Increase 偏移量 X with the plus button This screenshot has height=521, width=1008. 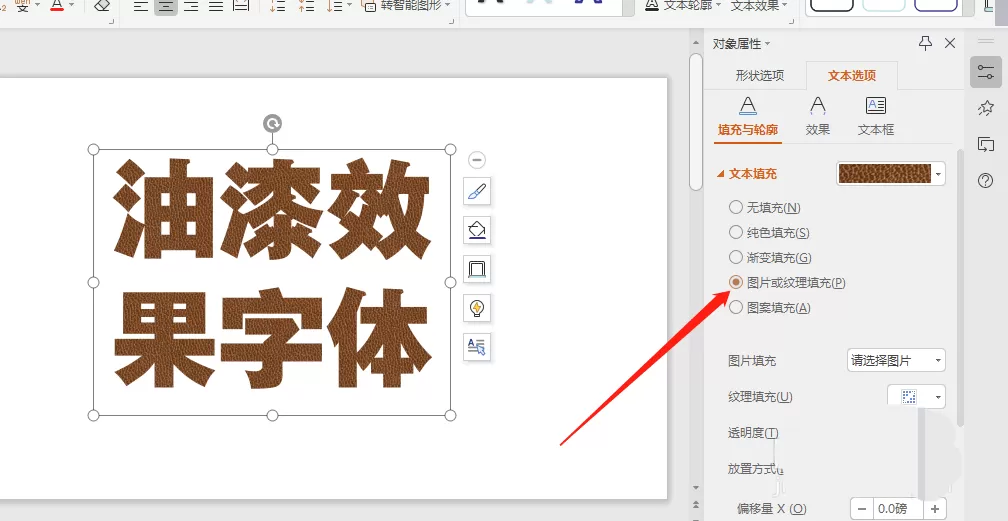point(935,509)
